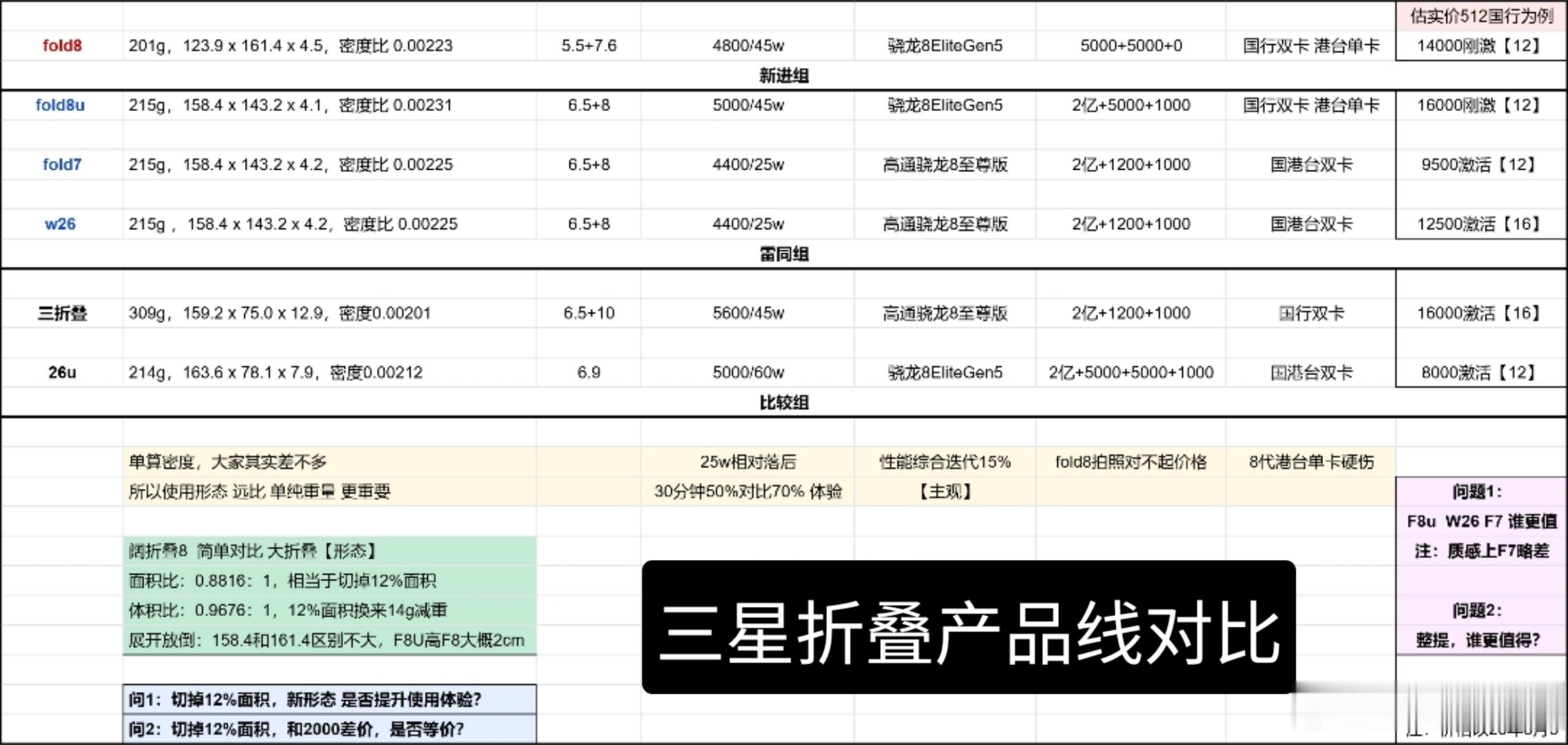The width and height of the screenshot is (1568, 745).
Task: Click the 比较组 group header
Action: click(x=784, y=402)
